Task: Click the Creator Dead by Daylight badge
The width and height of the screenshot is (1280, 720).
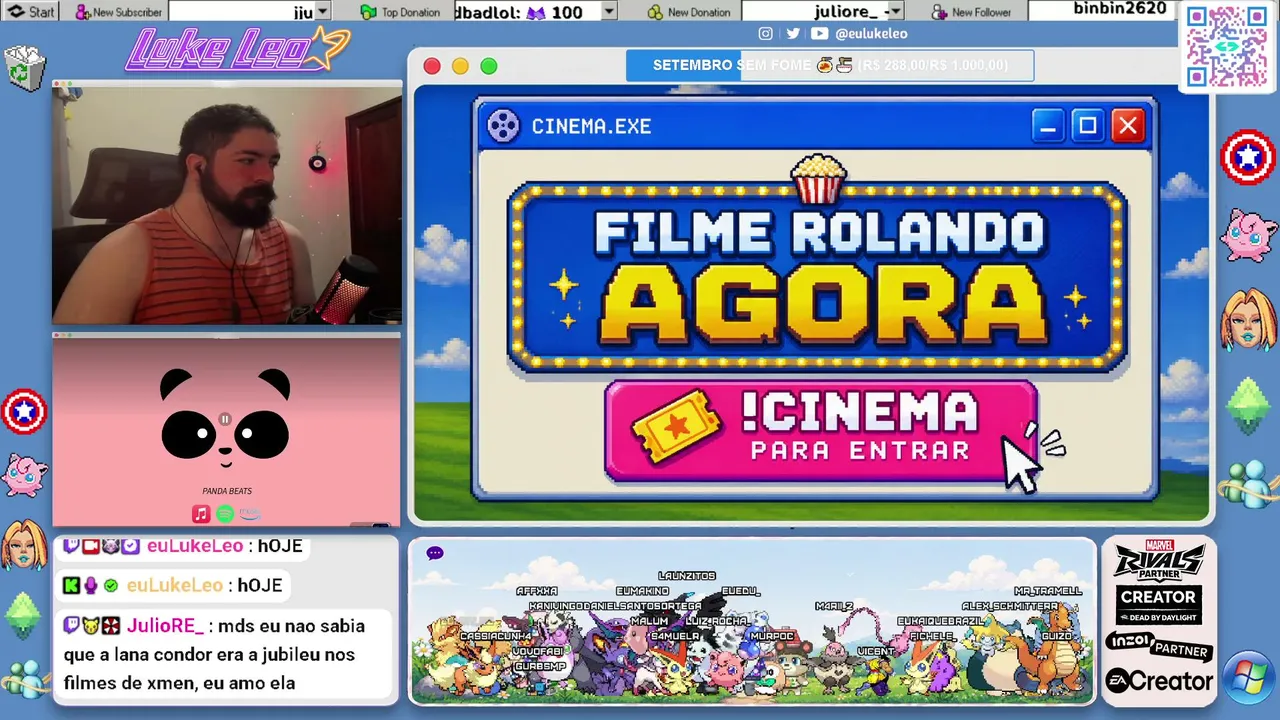Action: pos(1158,604)
